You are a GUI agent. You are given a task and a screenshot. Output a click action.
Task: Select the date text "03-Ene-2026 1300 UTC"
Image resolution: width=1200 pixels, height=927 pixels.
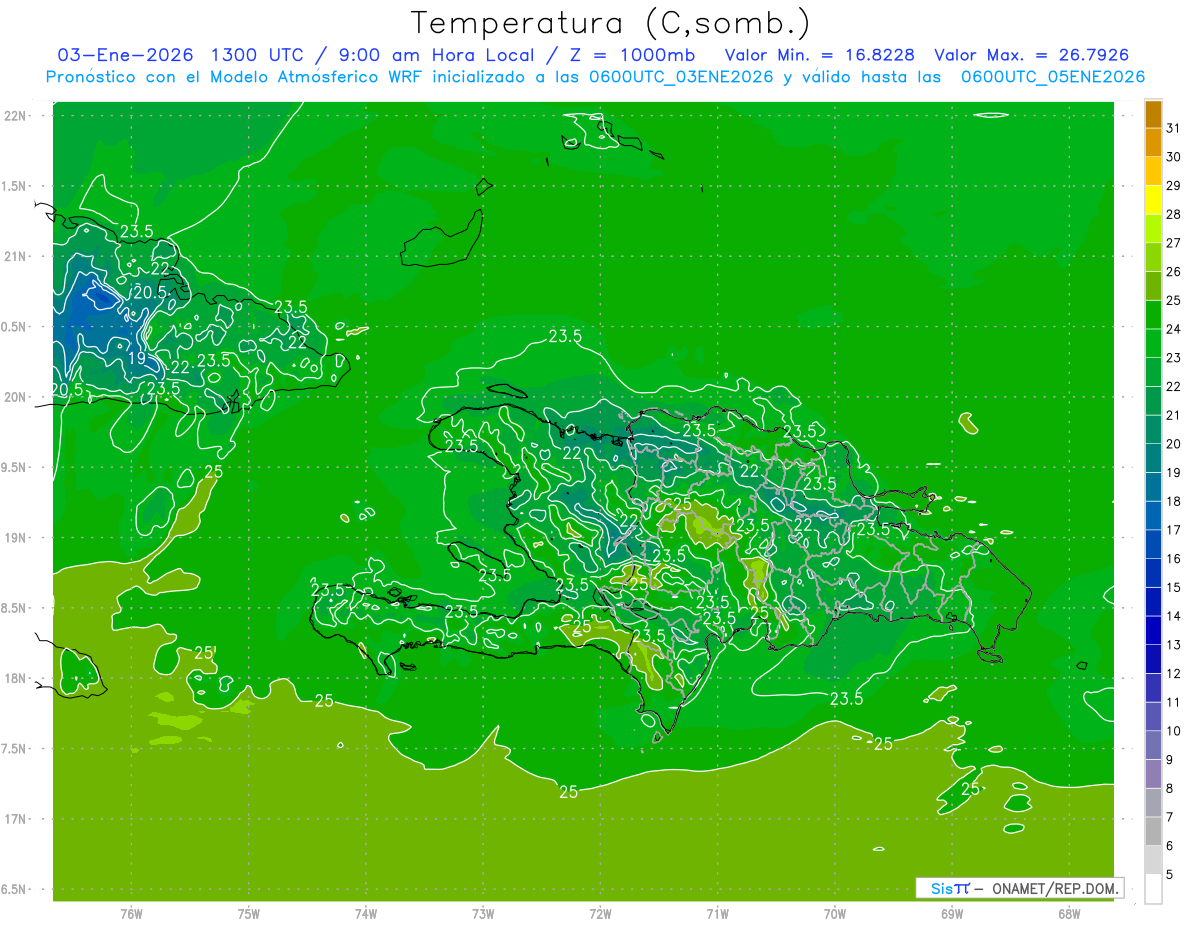180,55
